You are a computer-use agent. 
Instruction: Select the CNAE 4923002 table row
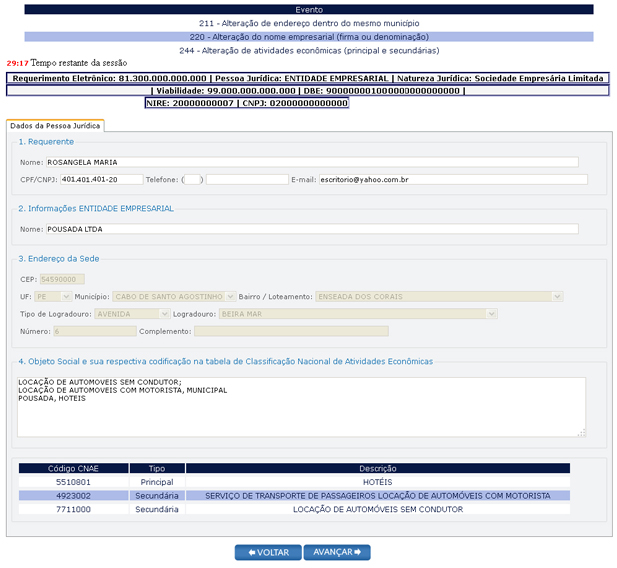click(x=294, y=495)
